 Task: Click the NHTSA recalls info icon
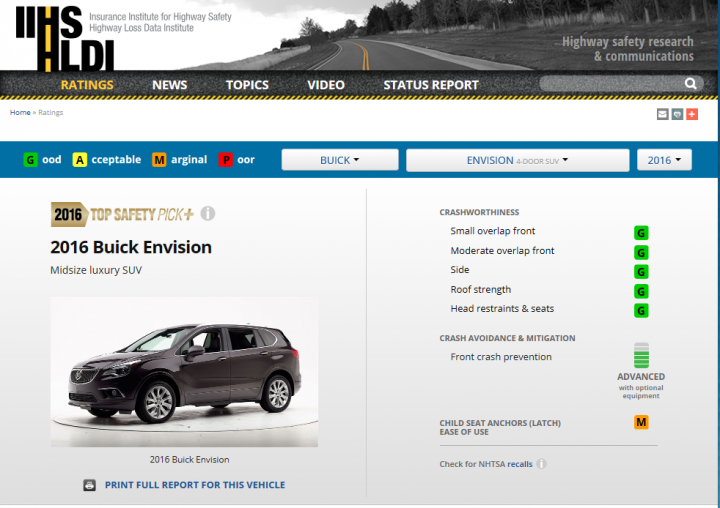tap(542, 463)
